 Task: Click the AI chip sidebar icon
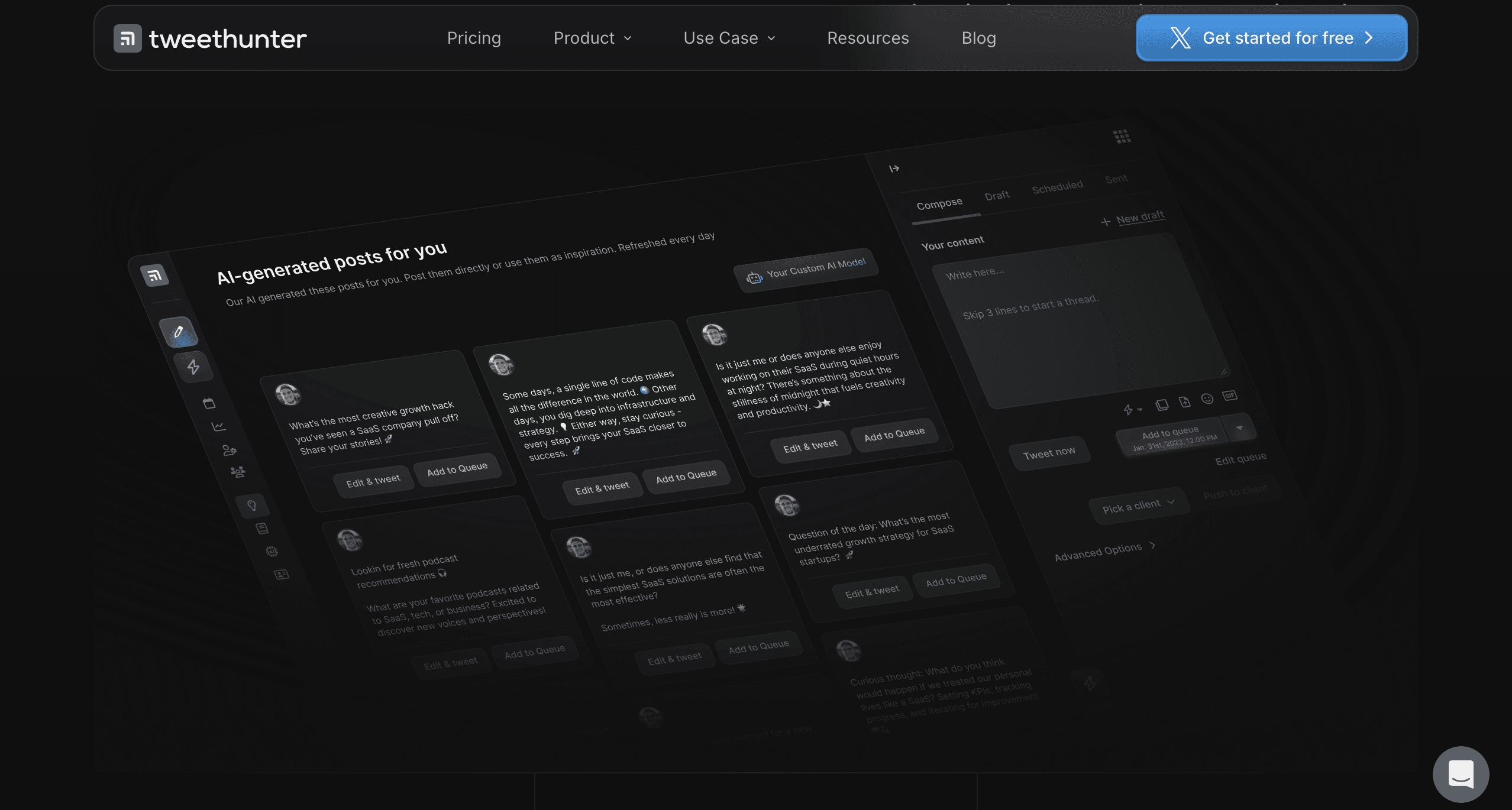point(272,551)
